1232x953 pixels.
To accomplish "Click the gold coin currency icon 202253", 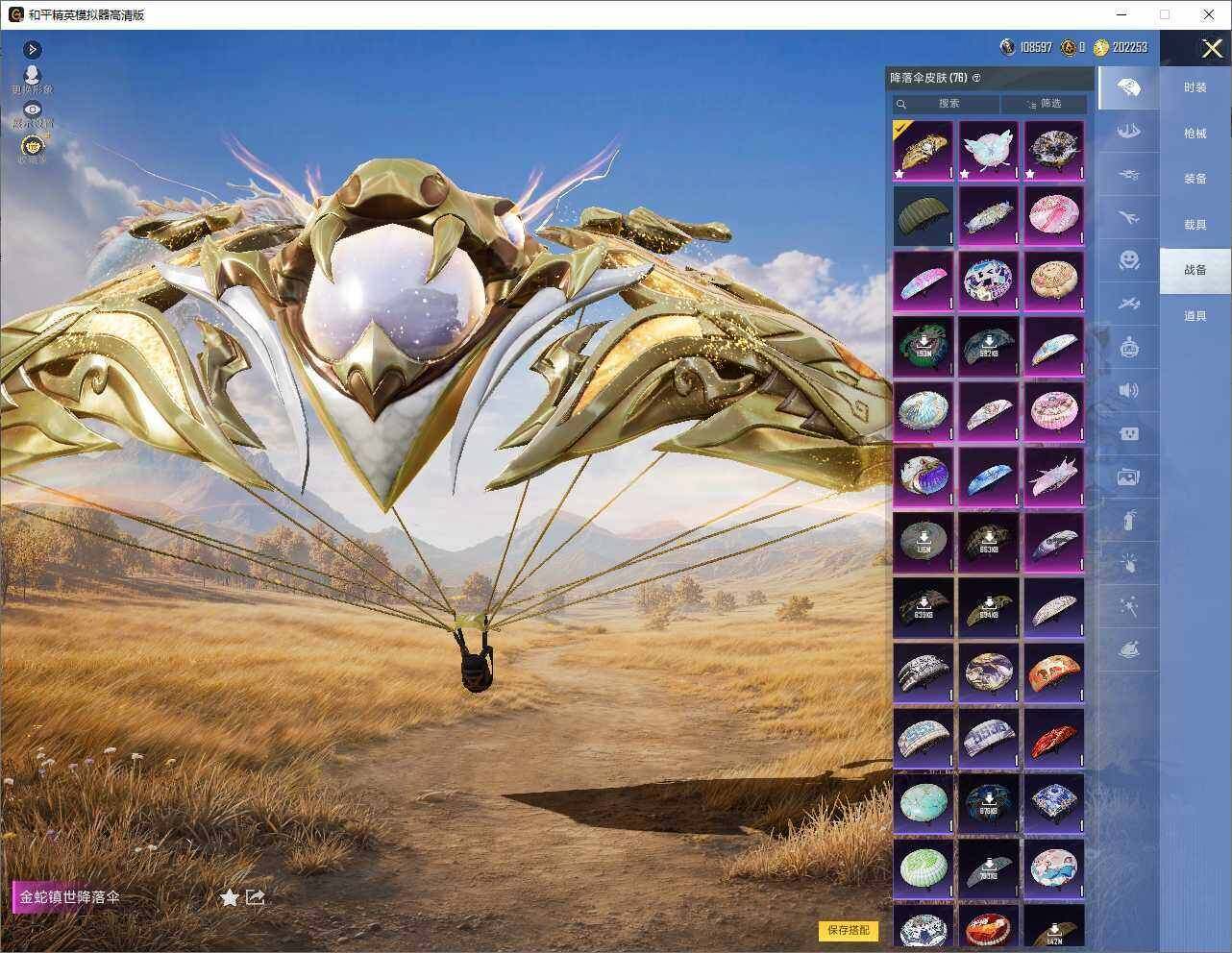I will (x=1100, y=47).
